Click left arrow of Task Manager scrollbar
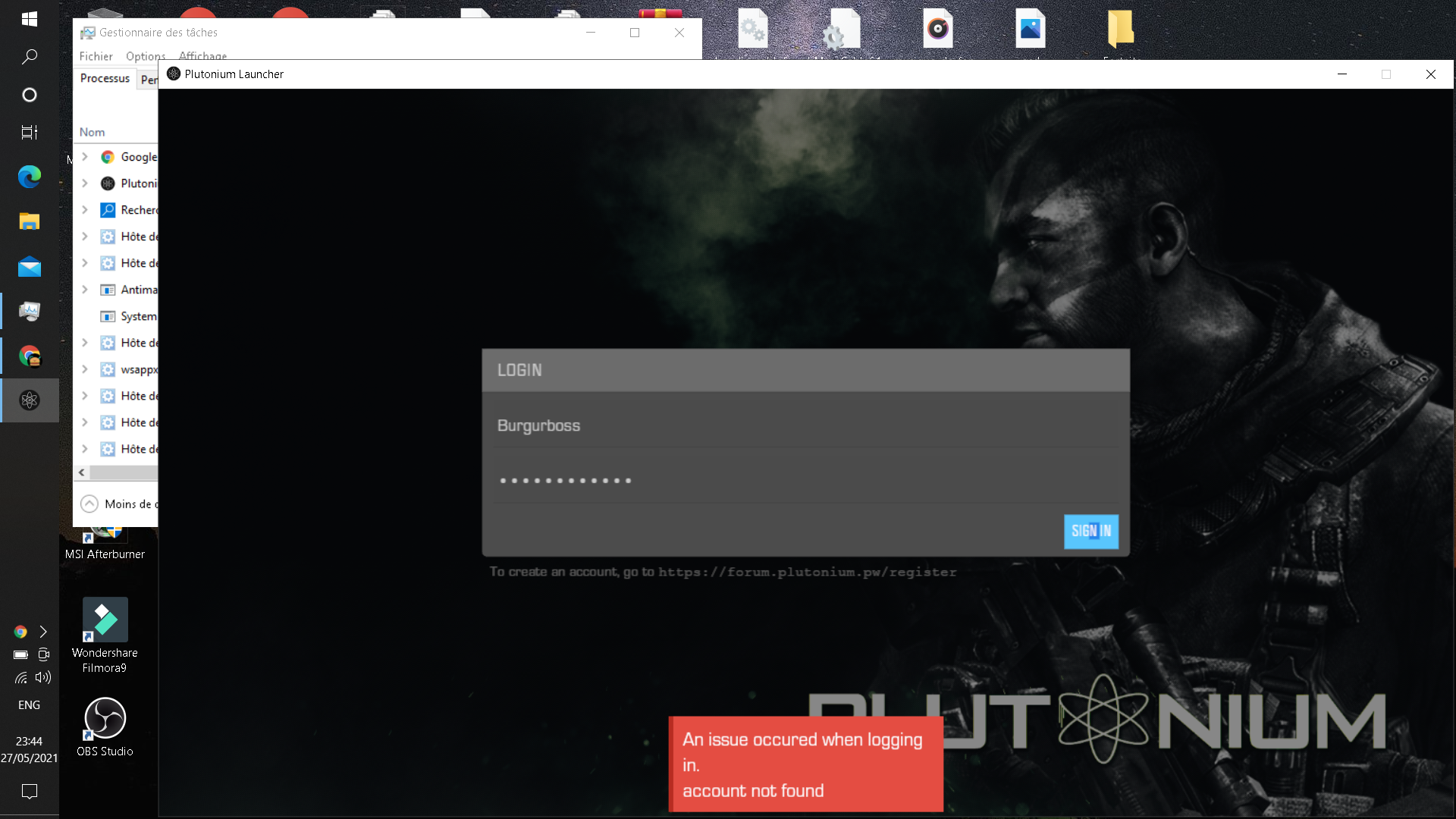Image resolution: width=1456 pixels, height=819 pixels. coord(82,472)
